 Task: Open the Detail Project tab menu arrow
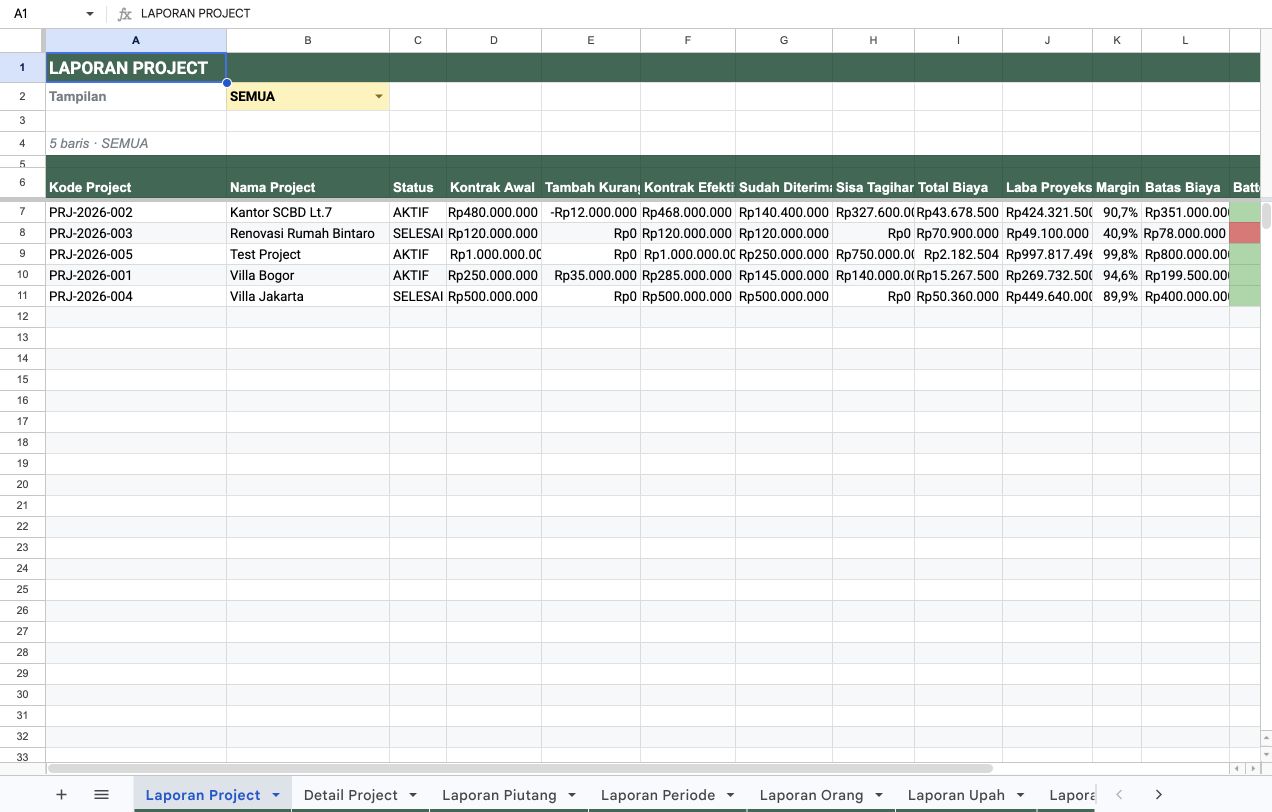(412, 795)
